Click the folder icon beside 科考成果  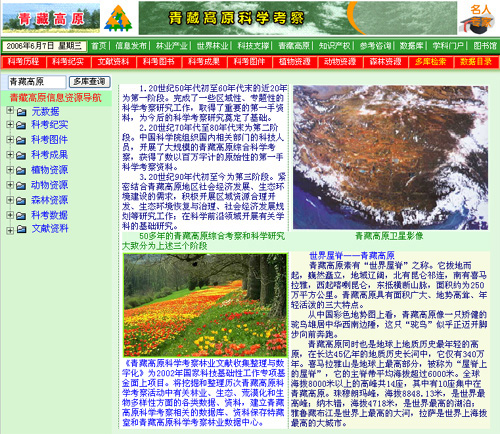(x=21, y=155)
